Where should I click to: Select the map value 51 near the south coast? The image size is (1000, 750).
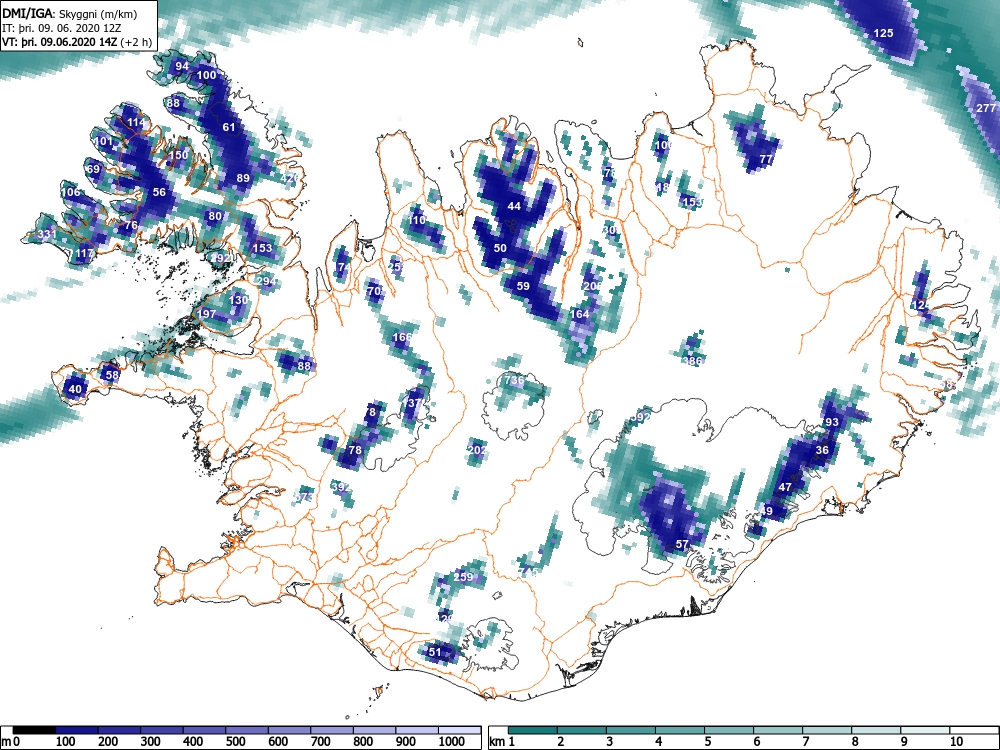[x=435, y=652]
